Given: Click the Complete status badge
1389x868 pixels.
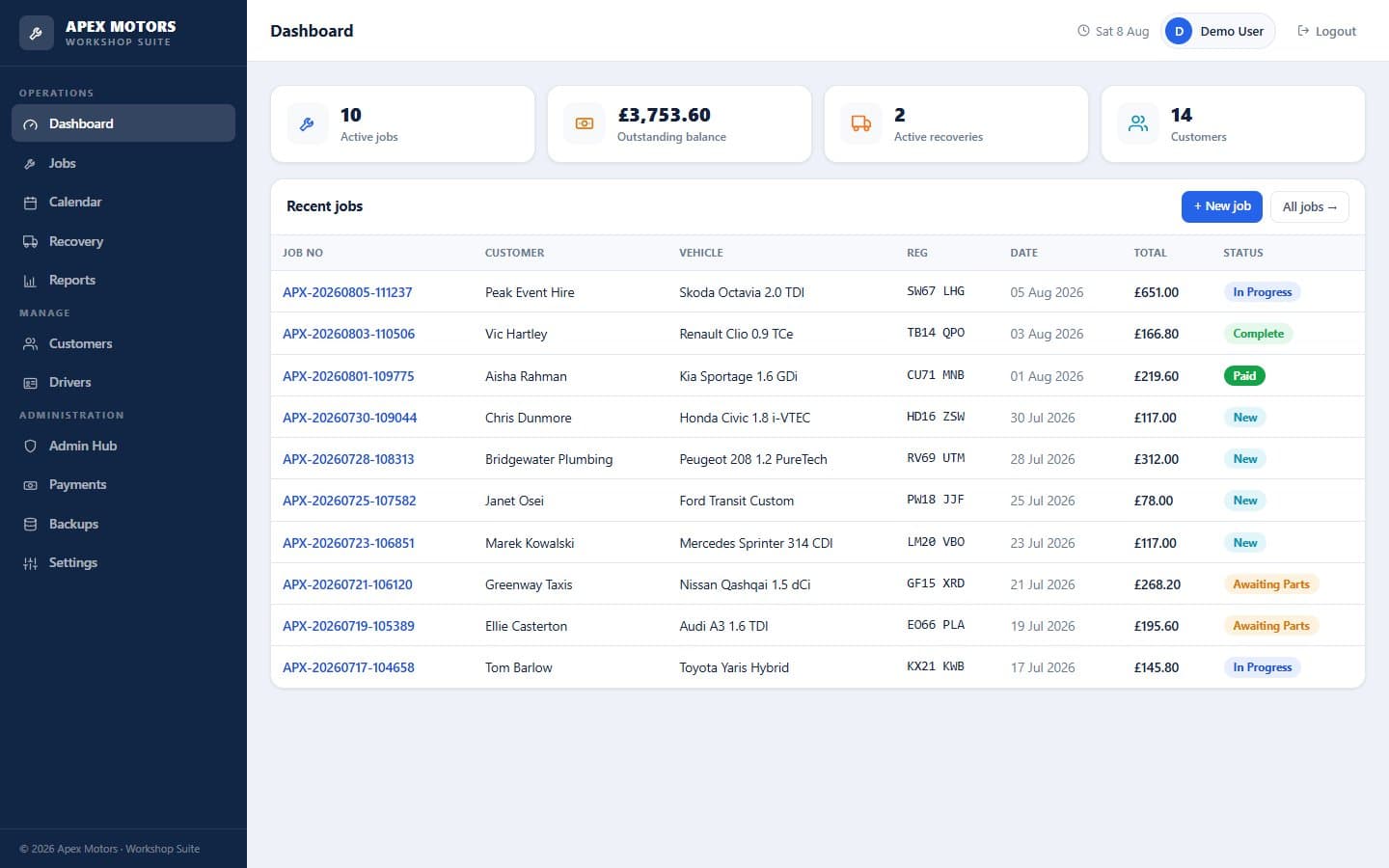Looking at the screenshot, I should pos(1259,334).
